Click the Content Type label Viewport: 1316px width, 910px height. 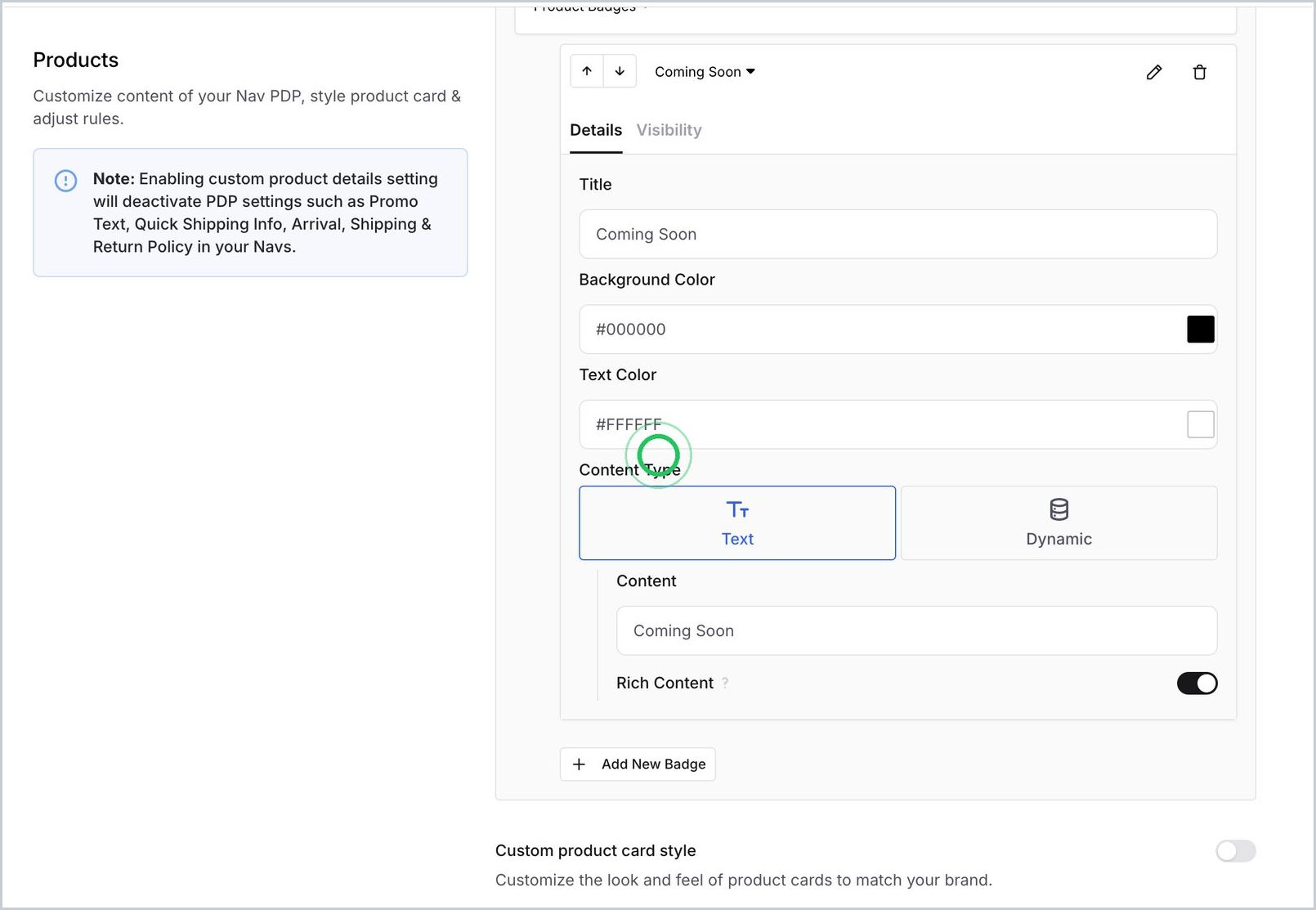629,469
